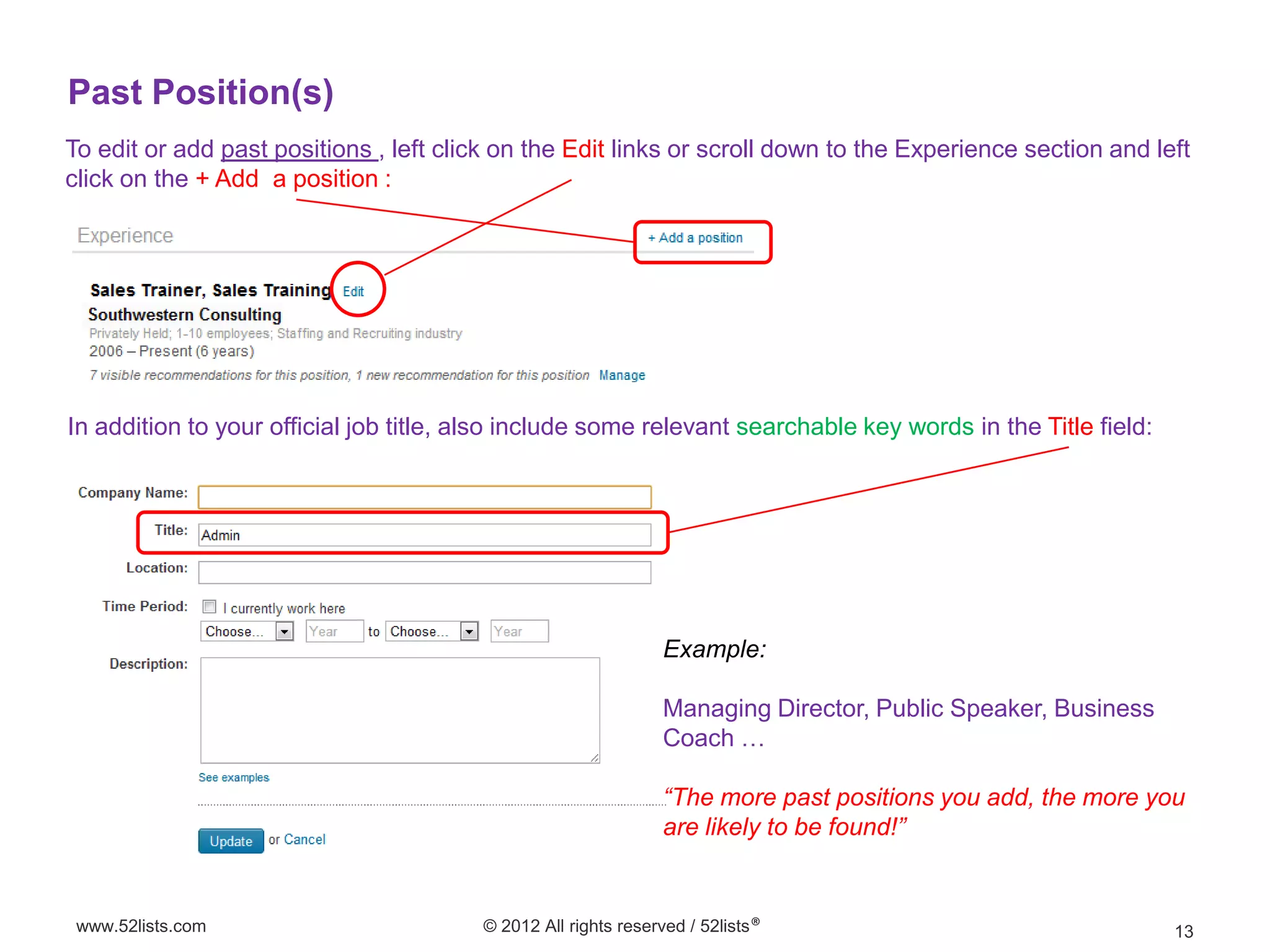Open the end month Choose dropdown
This screenshot has width=1270, height=952.
coord(432,631)
